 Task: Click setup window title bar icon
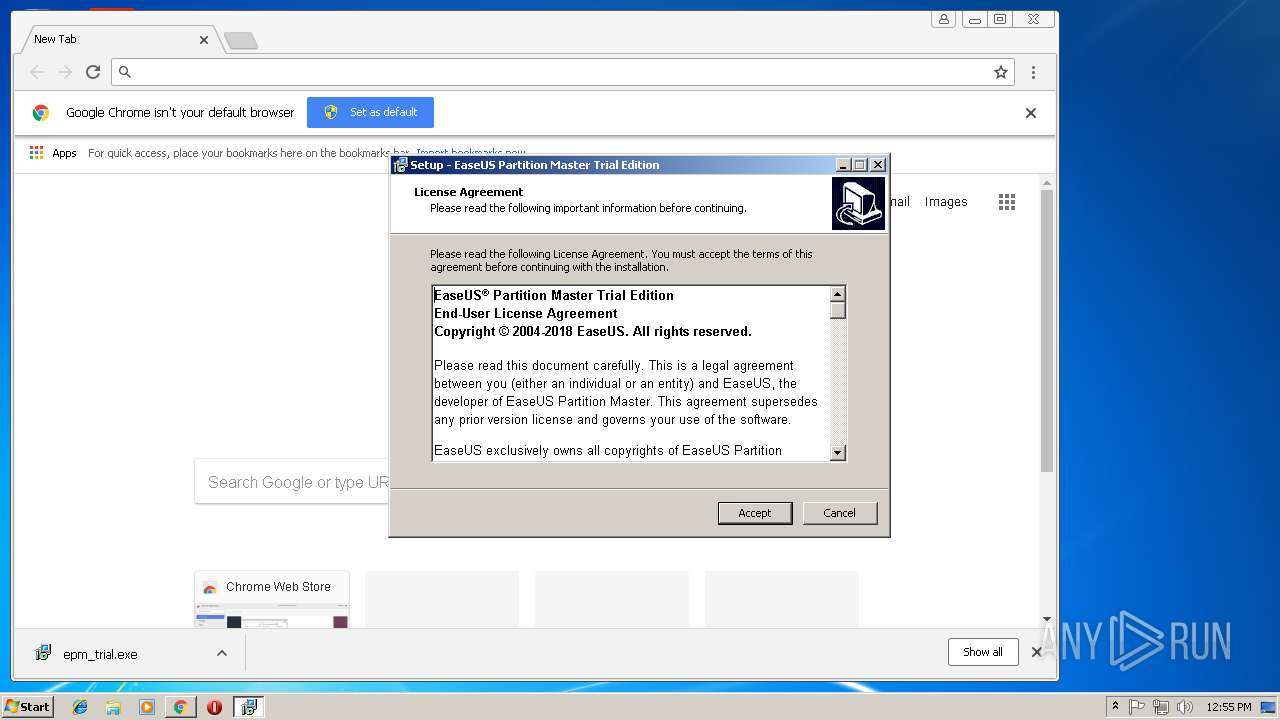pyautogui.click(x=400, y=165)
